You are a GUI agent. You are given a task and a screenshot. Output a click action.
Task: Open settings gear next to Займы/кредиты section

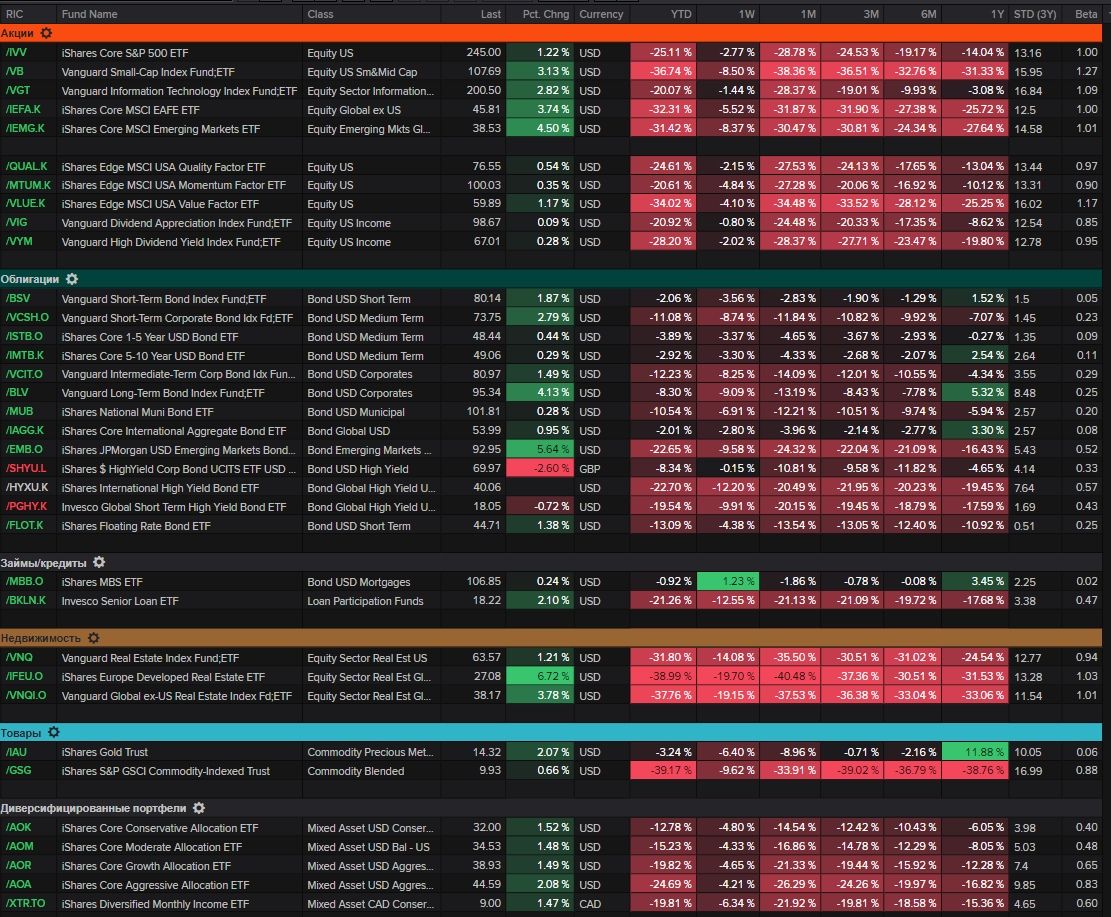click(99, 563)
